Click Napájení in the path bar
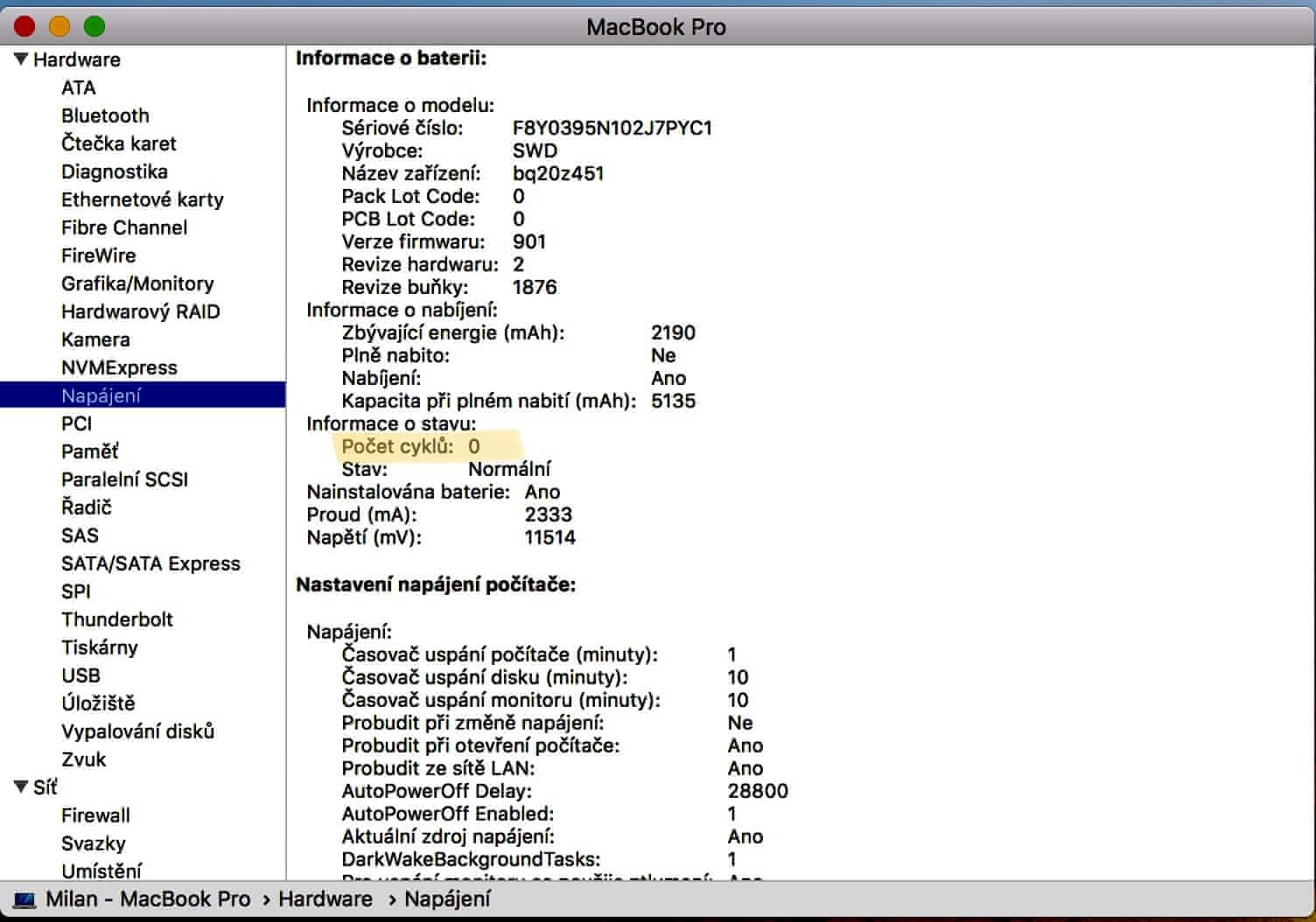 pos(447,899)
